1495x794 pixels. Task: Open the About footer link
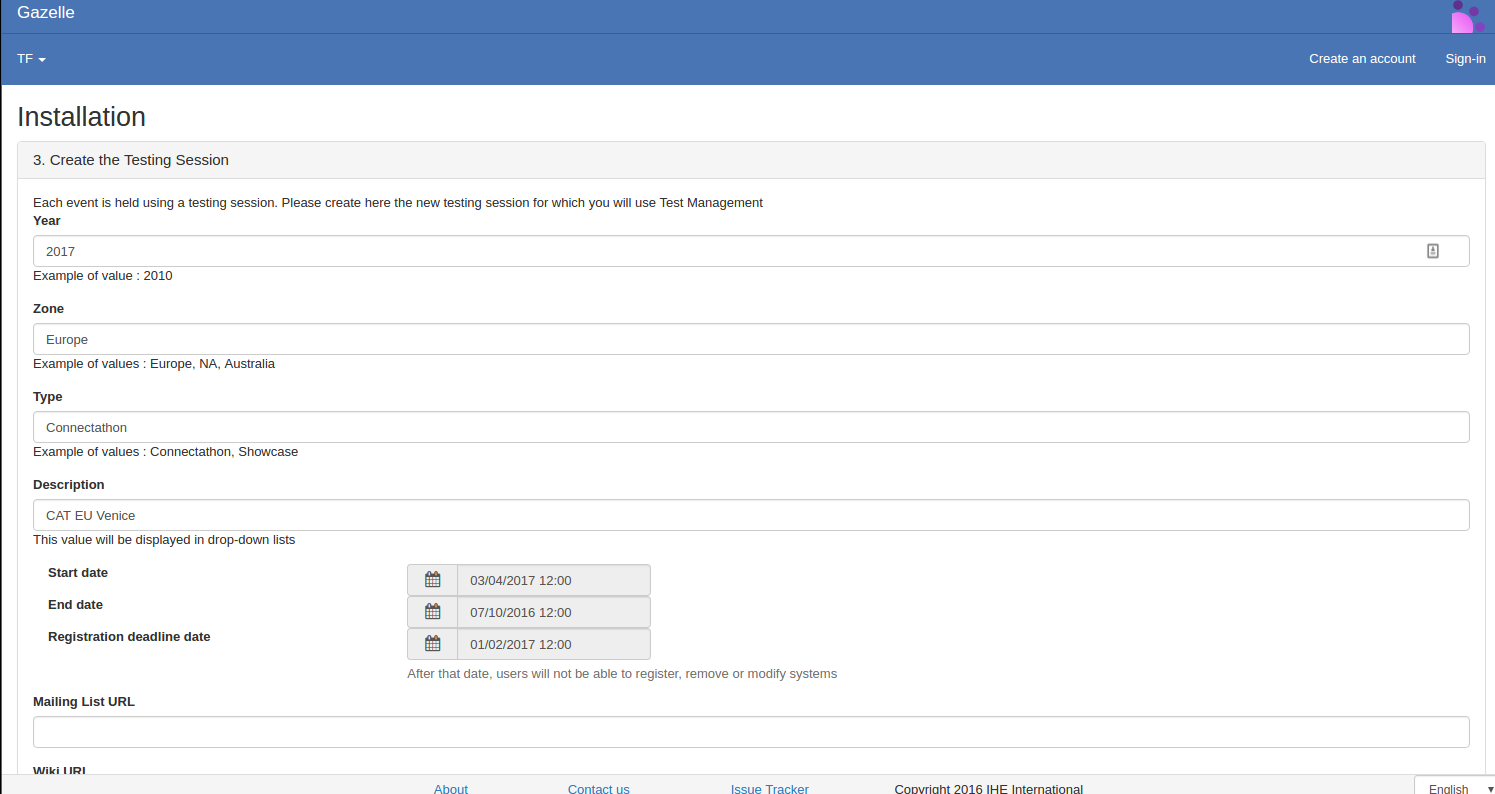(x=451, y=788)
